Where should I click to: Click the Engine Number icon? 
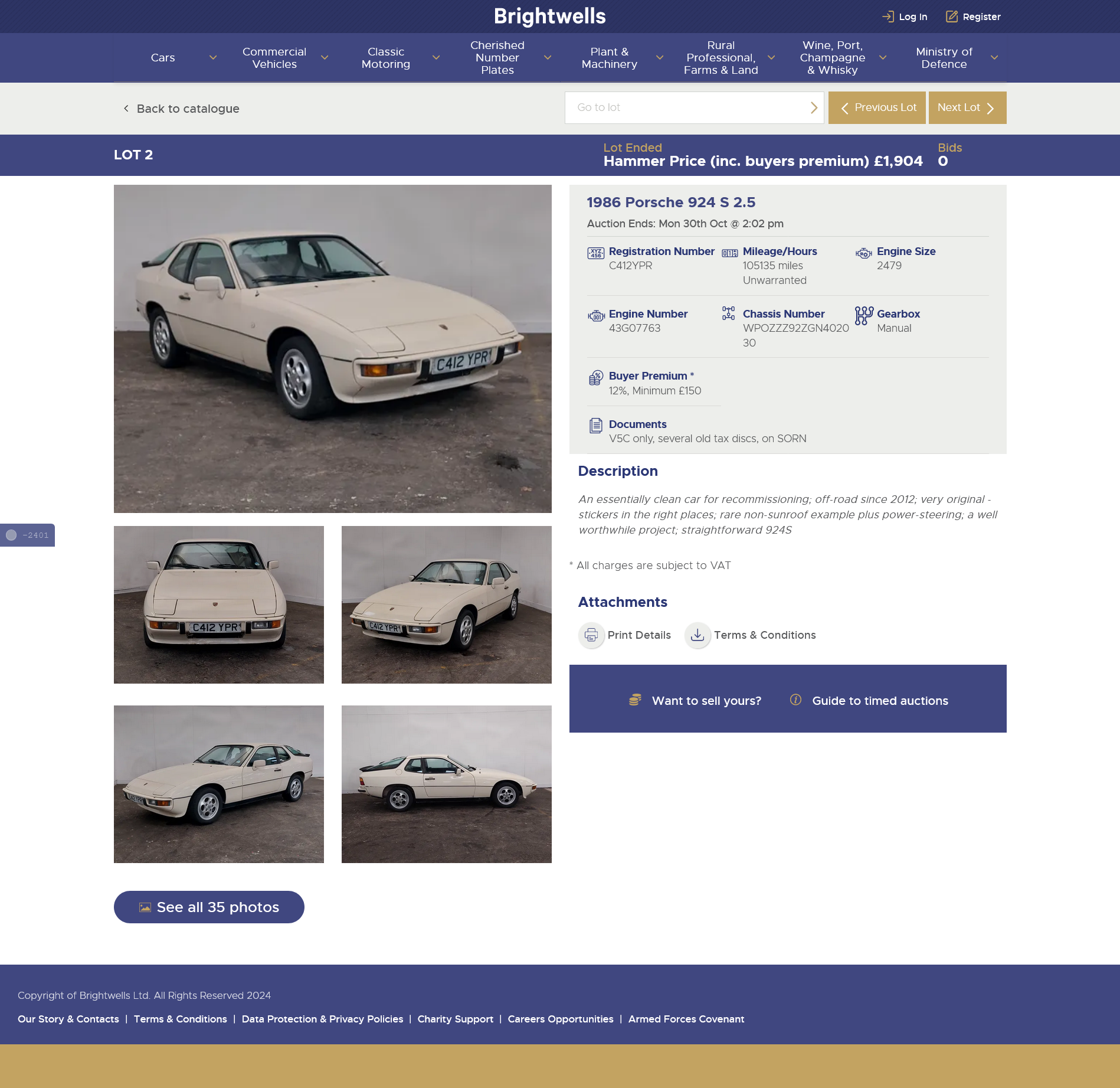(x=596, y=316)
